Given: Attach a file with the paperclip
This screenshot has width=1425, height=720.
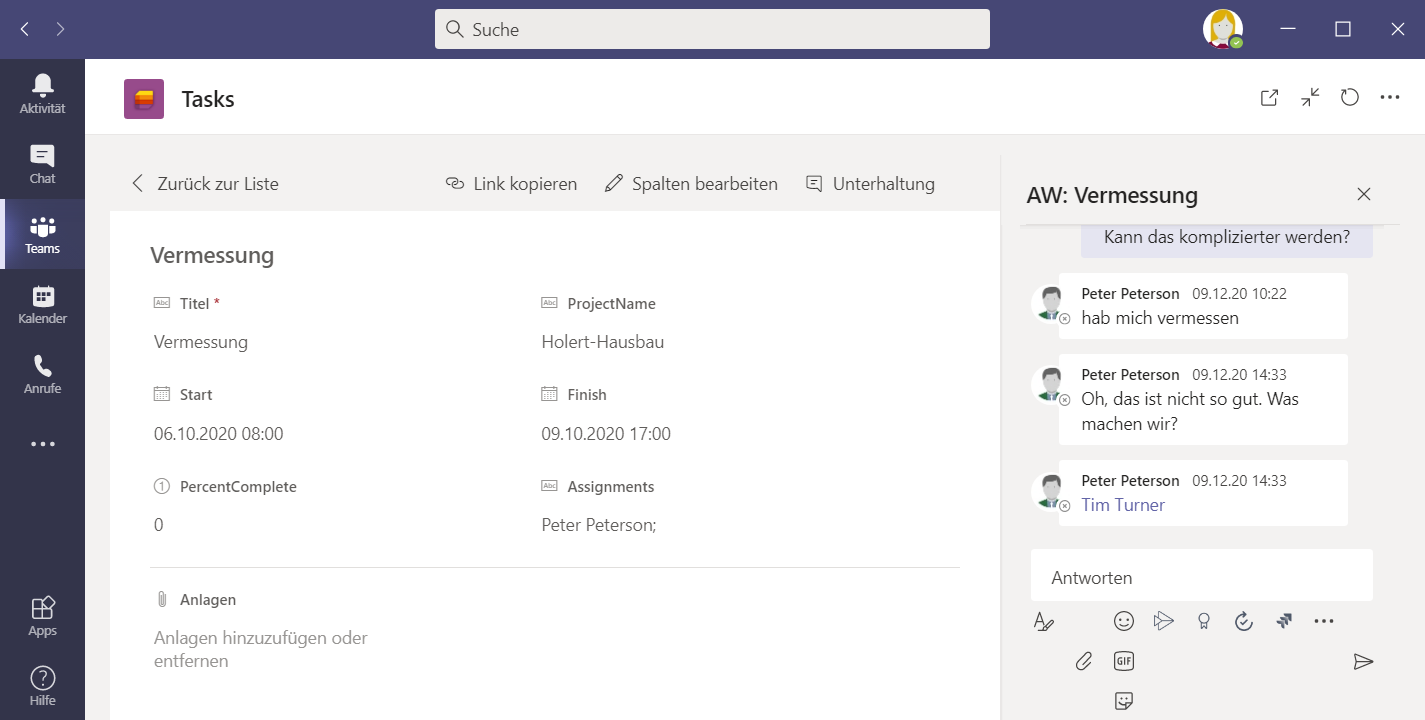Looking at the screenshot, I should (x=1084, y=661).
